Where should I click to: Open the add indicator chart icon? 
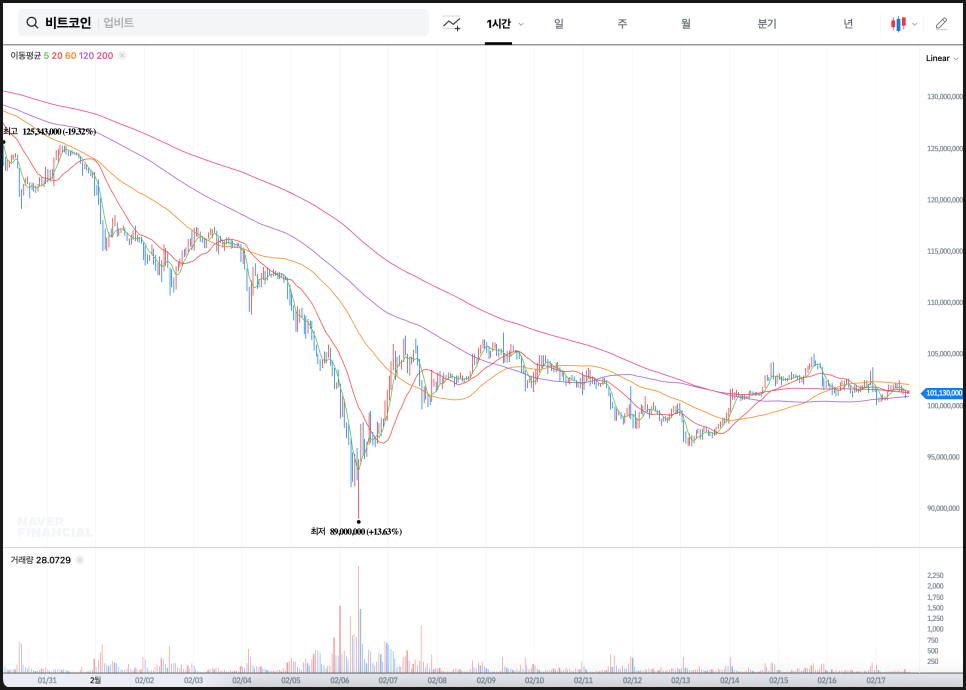click(452, 23)
